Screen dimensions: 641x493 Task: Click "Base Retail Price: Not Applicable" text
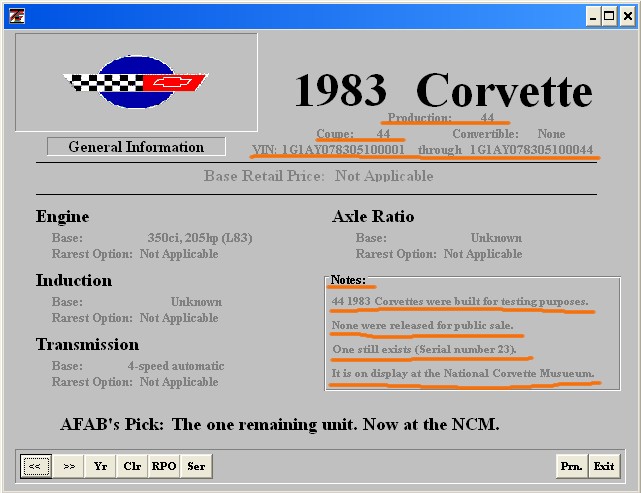[x=318, y=176]
